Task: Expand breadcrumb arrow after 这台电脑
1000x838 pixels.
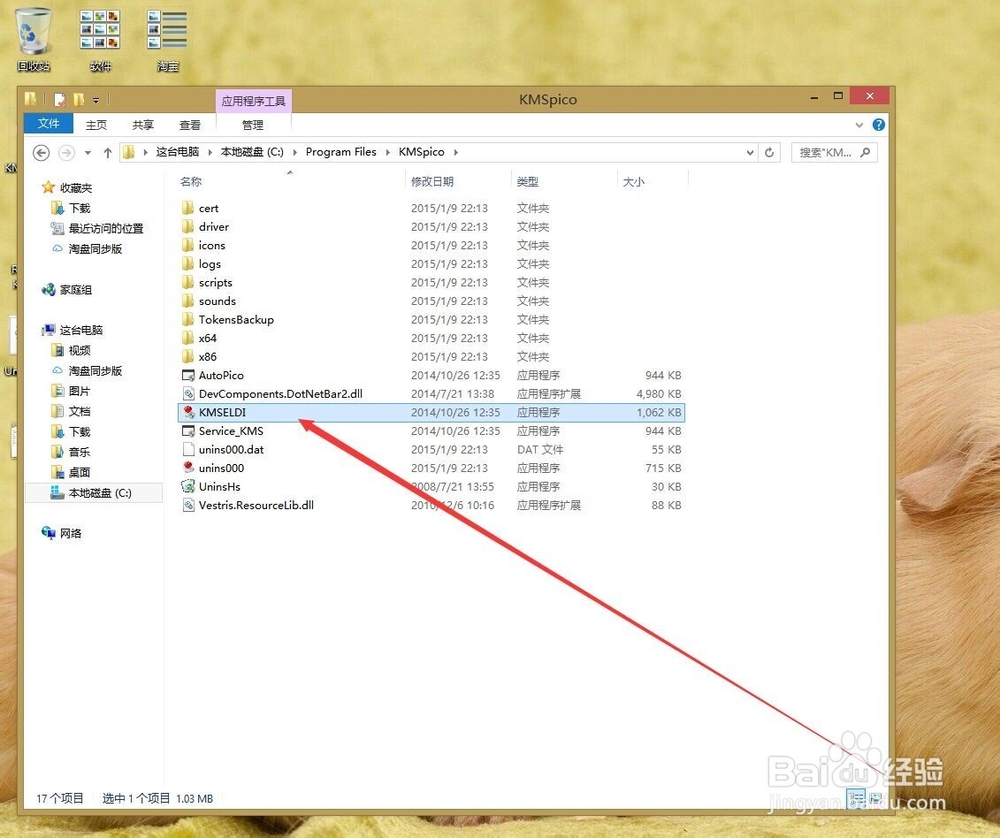Action: (210, 152)
